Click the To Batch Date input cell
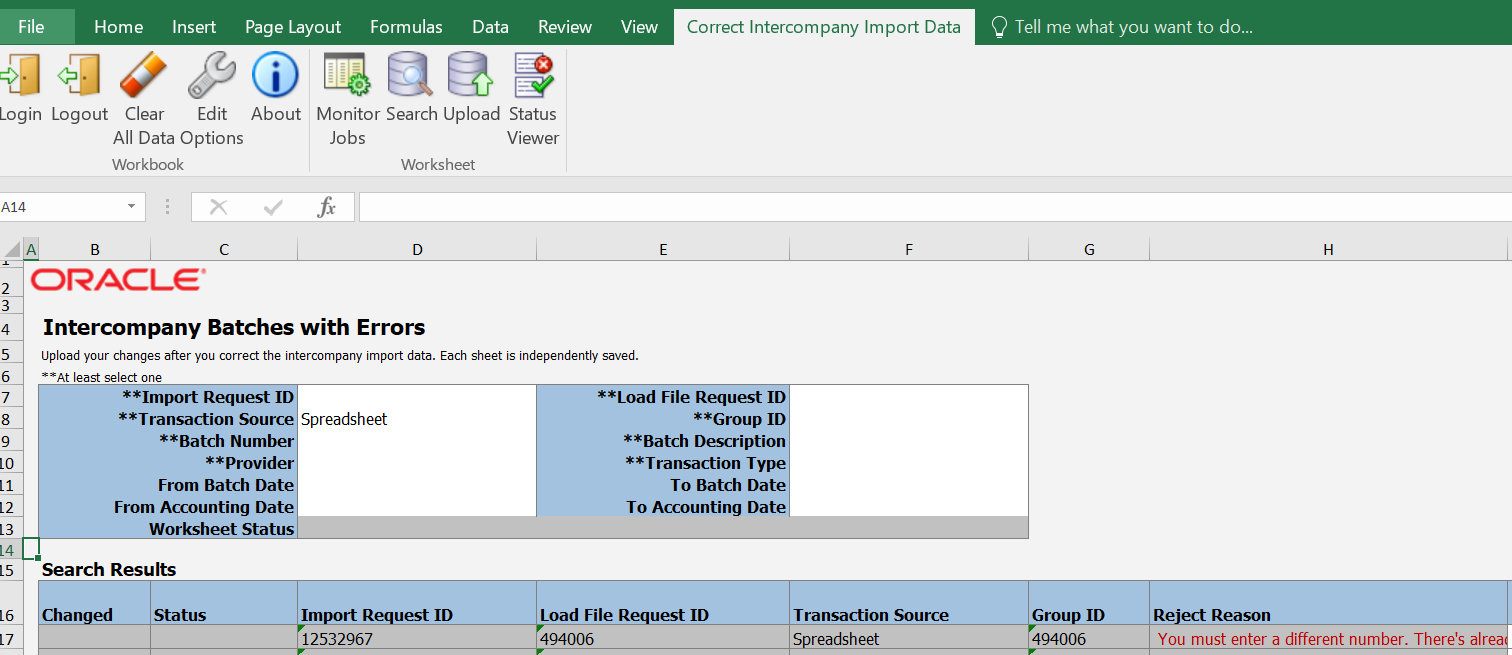 [908, 485]
